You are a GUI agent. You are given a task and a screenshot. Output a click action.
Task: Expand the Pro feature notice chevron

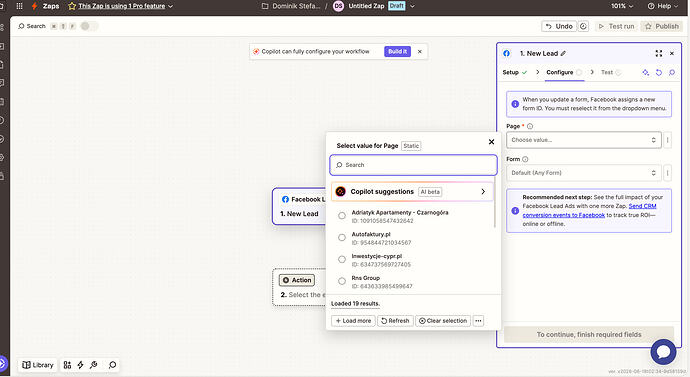coord(171,6)
